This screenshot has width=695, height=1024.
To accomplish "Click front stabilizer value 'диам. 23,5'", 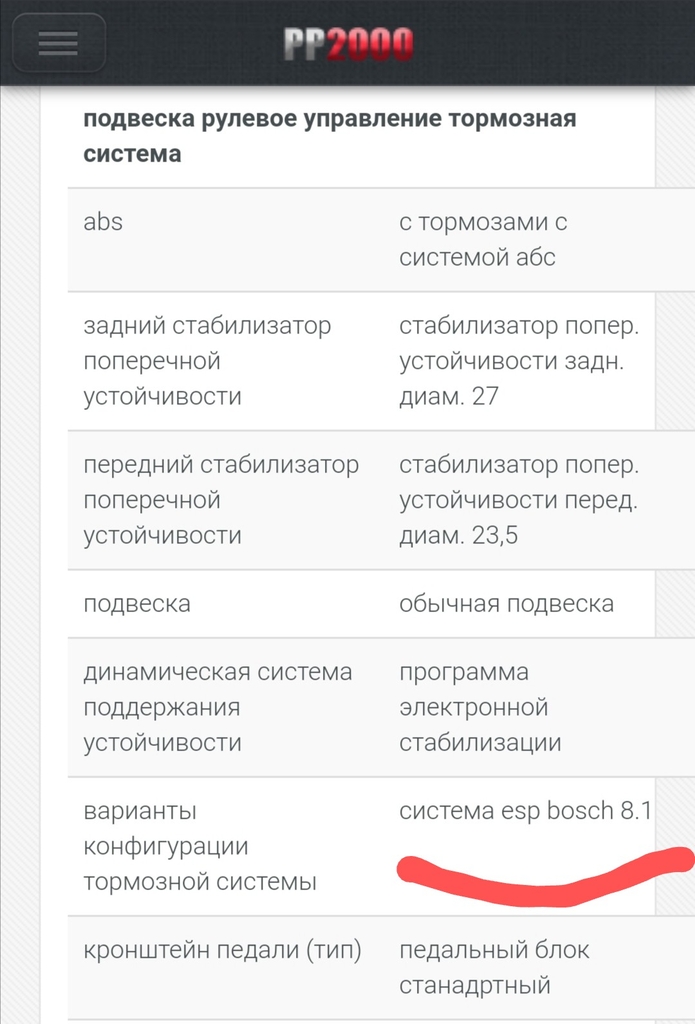I will tap(459, 536).
